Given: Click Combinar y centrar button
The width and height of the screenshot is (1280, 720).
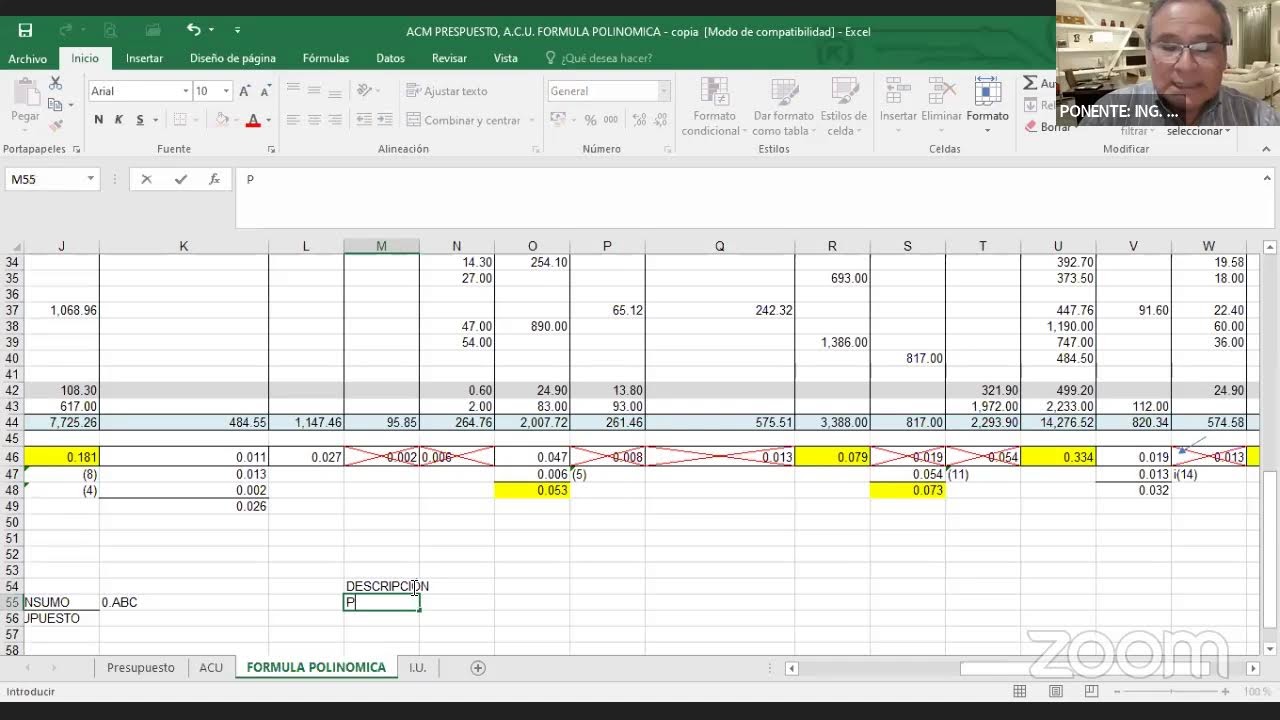Looking at the screenshot, I should [463, 120].
